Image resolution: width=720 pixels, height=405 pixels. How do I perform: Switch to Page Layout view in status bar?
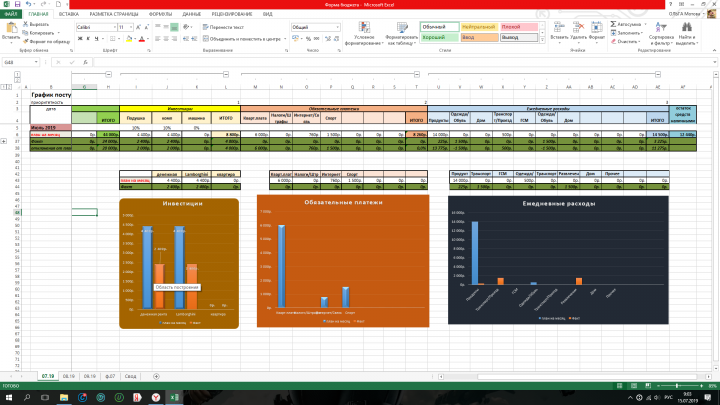click(634, 386)
